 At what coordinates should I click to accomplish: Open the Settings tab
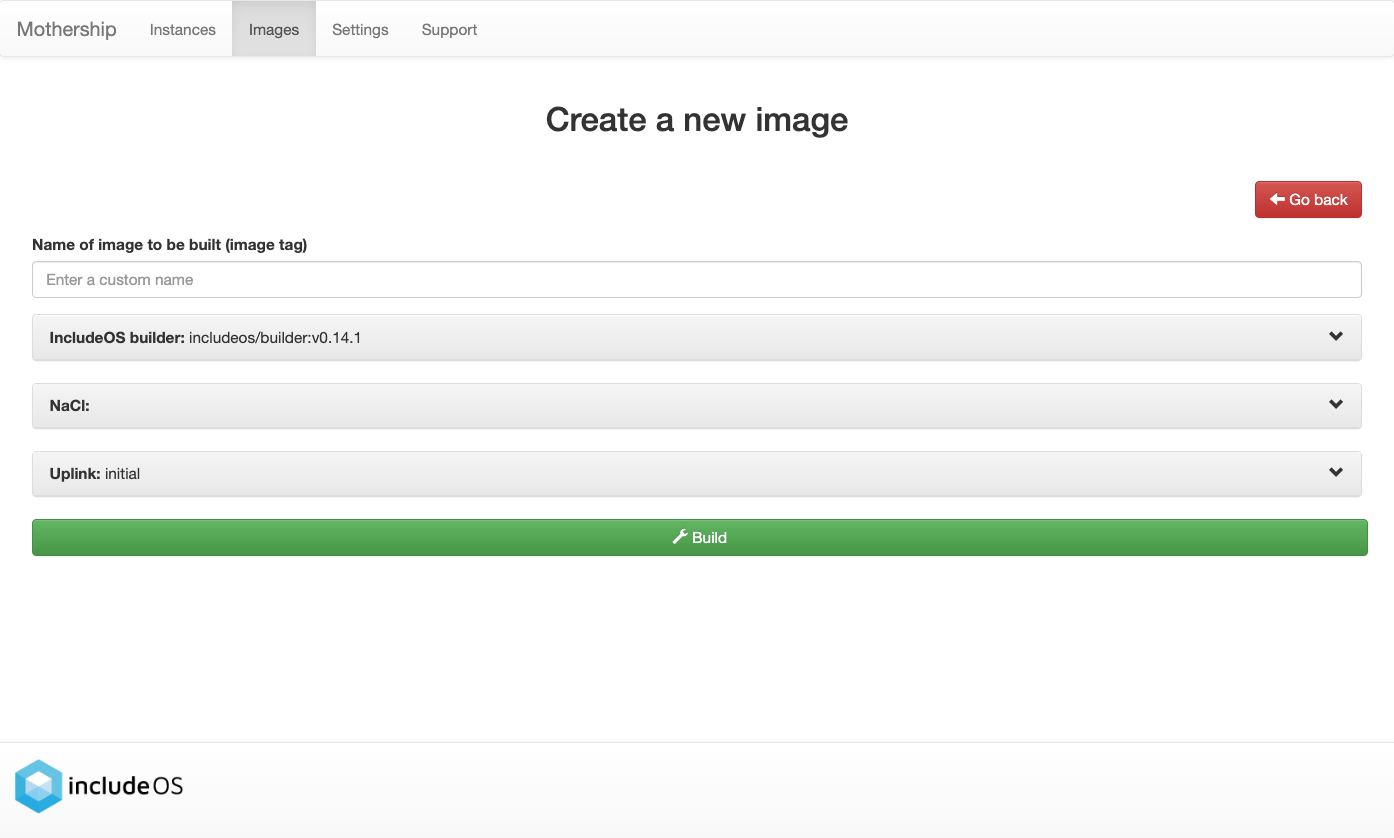tap(360, 29)
